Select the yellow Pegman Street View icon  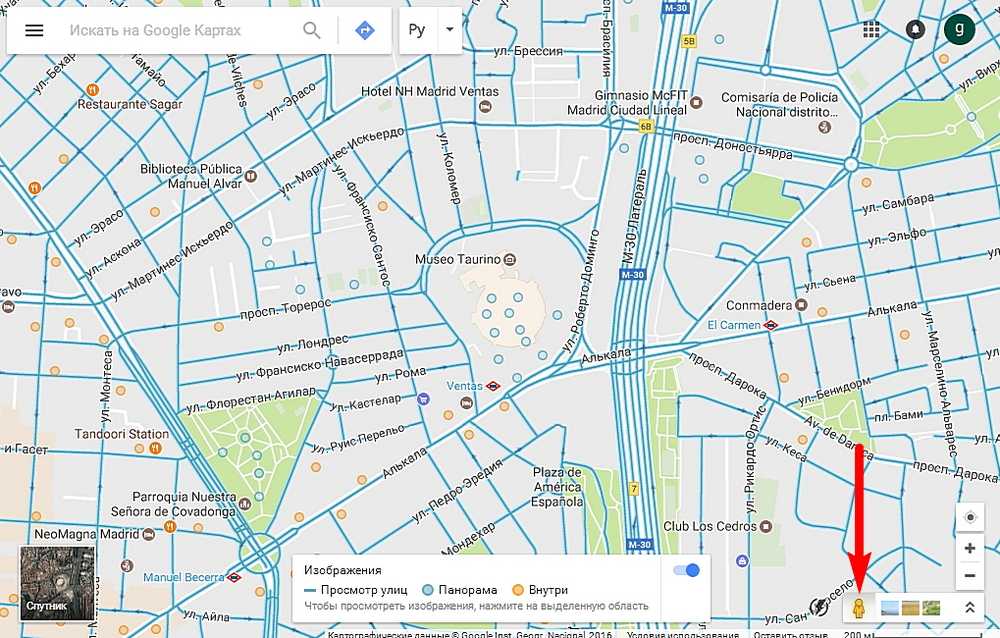click(859, 607)
